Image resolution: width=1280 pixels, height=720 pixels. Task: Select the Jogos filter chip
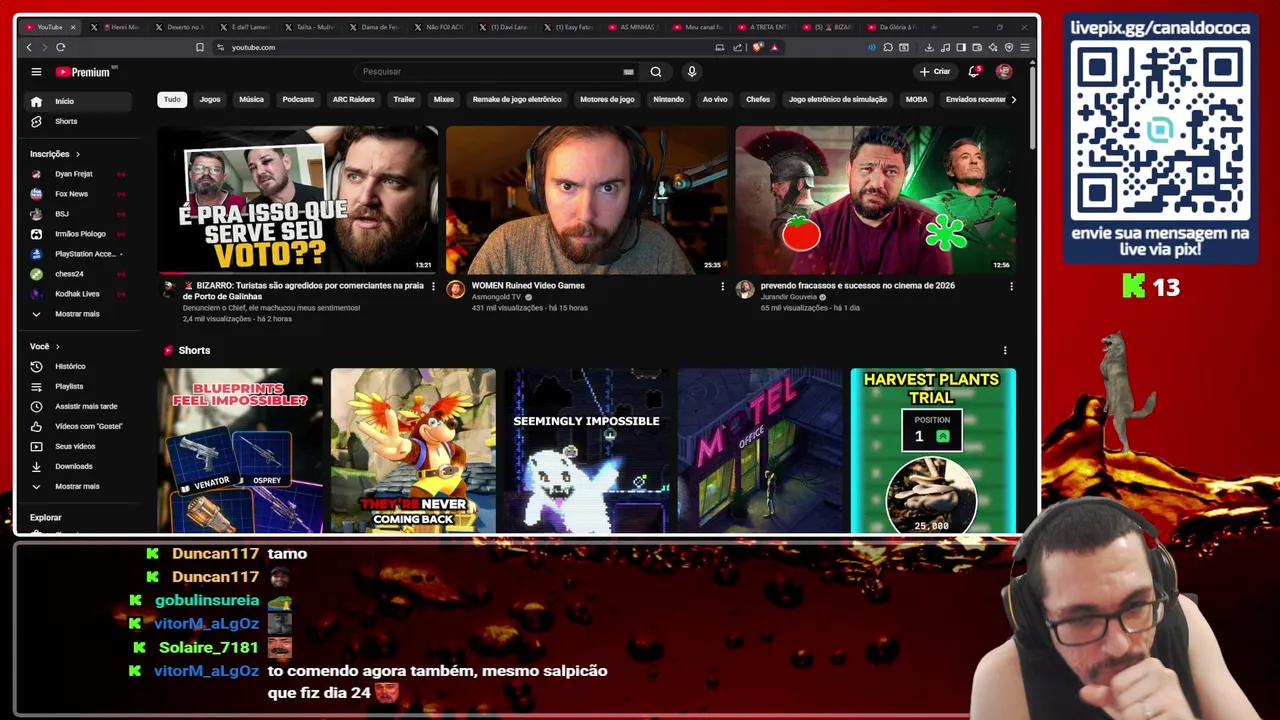[210, 99]
